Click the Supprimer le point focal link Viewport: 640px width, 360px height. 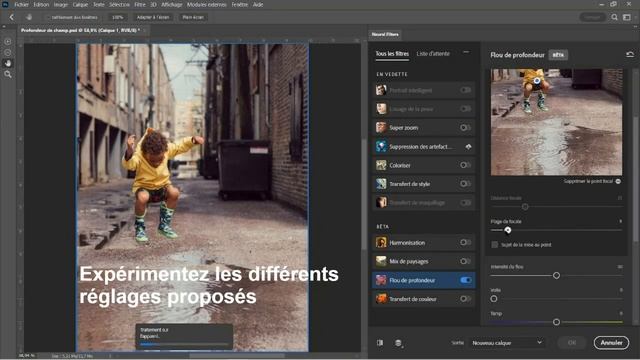coord(588,181)
